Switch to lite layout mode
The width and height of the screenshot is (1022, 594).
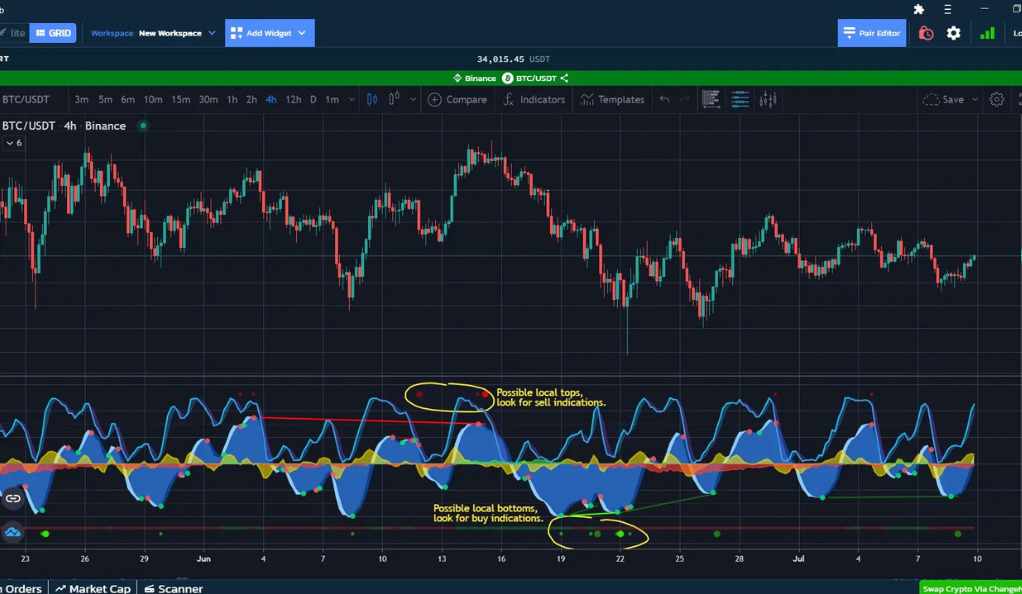pyautogui.click(x=14, y=33)
